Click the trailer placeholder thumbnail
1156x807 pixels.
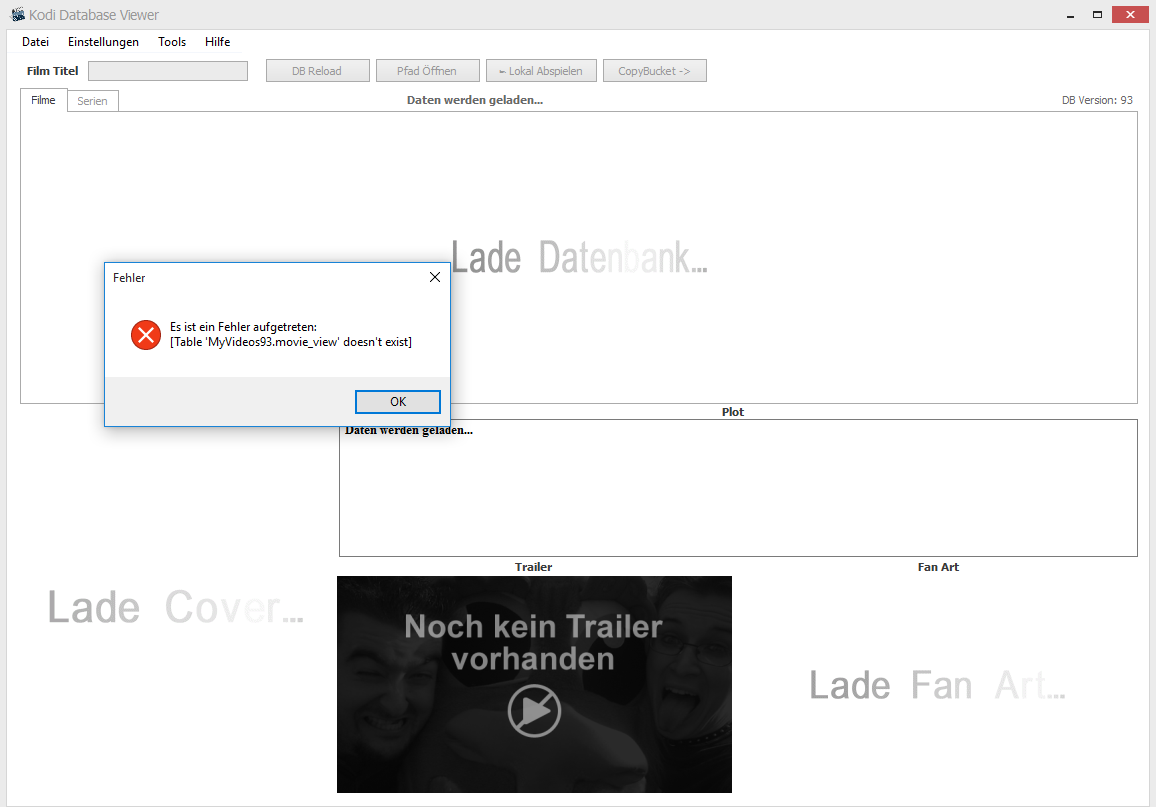(x=535, y=685)
